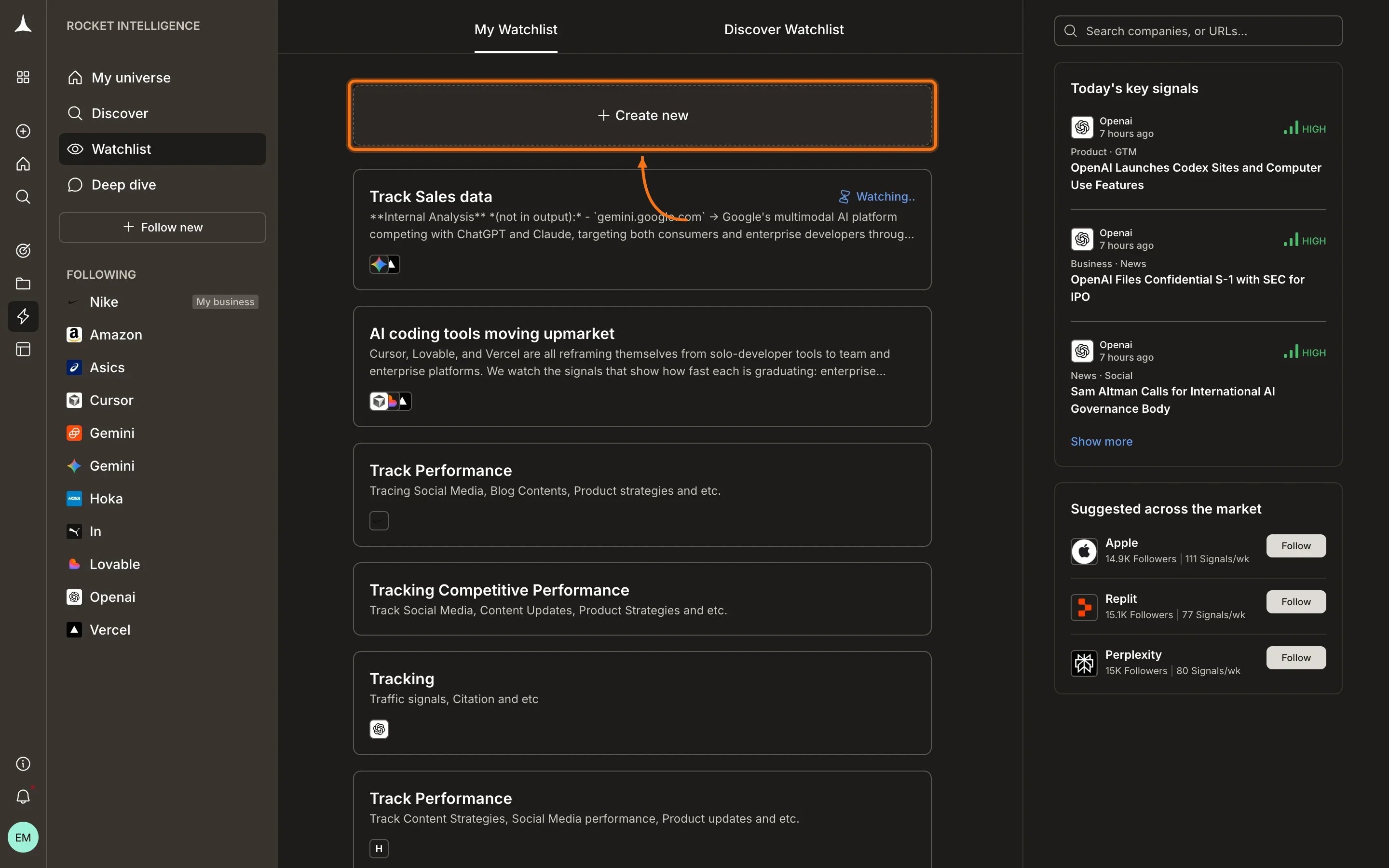Viewport: 1389px width, 868px height.
Task: Click the Replit logo in suggested list
Action: pyautogui.click(x=1084, y=608)
